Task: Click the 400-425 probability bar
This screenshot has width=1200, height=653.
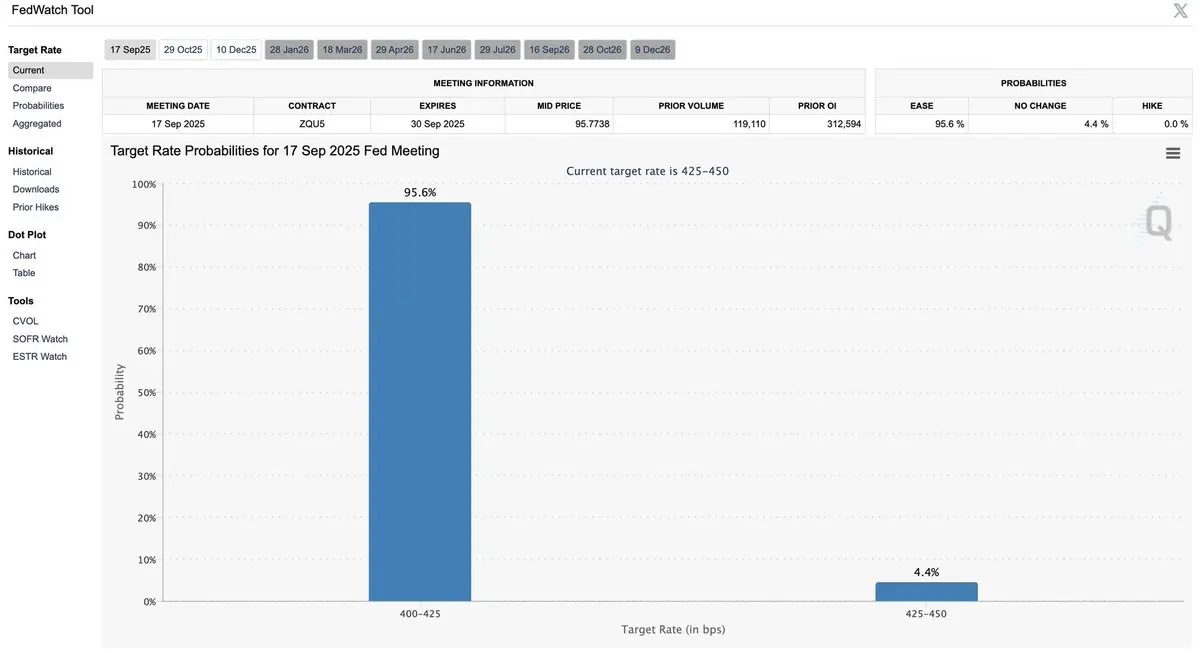Action: point(420,402)
